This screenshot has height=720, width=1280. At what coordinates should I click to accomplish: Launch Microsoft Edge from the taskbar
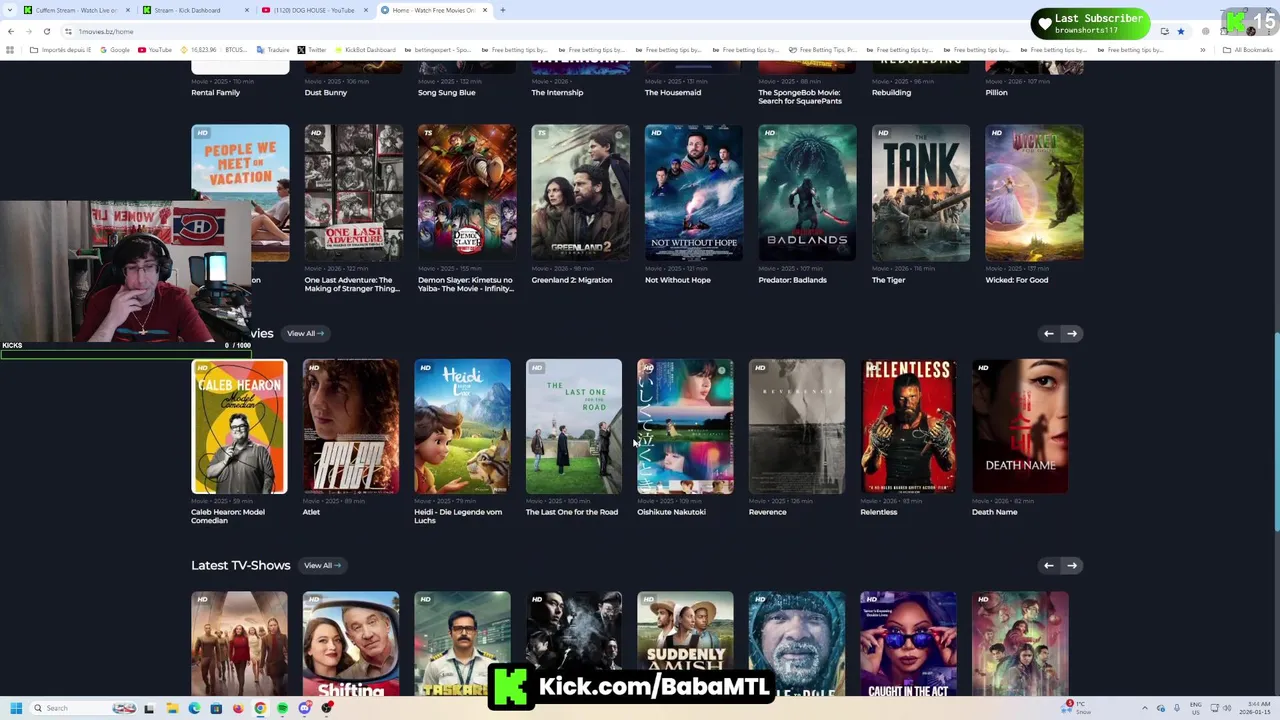pyautogui.click(x=194, y=708)
